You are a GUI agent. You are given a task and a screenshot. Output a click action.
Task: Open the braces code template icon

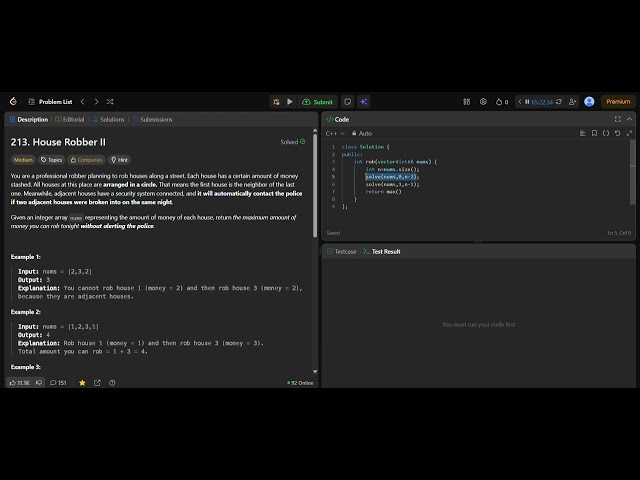coord(606,133)
